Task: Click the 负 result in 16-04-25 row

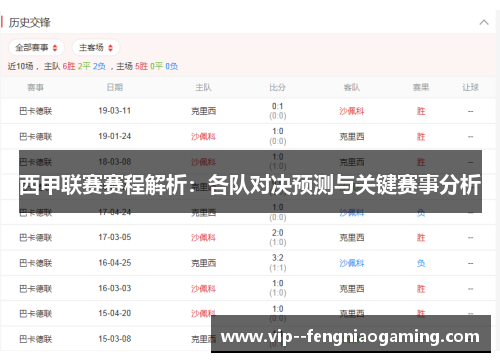Action: point(421,263)
